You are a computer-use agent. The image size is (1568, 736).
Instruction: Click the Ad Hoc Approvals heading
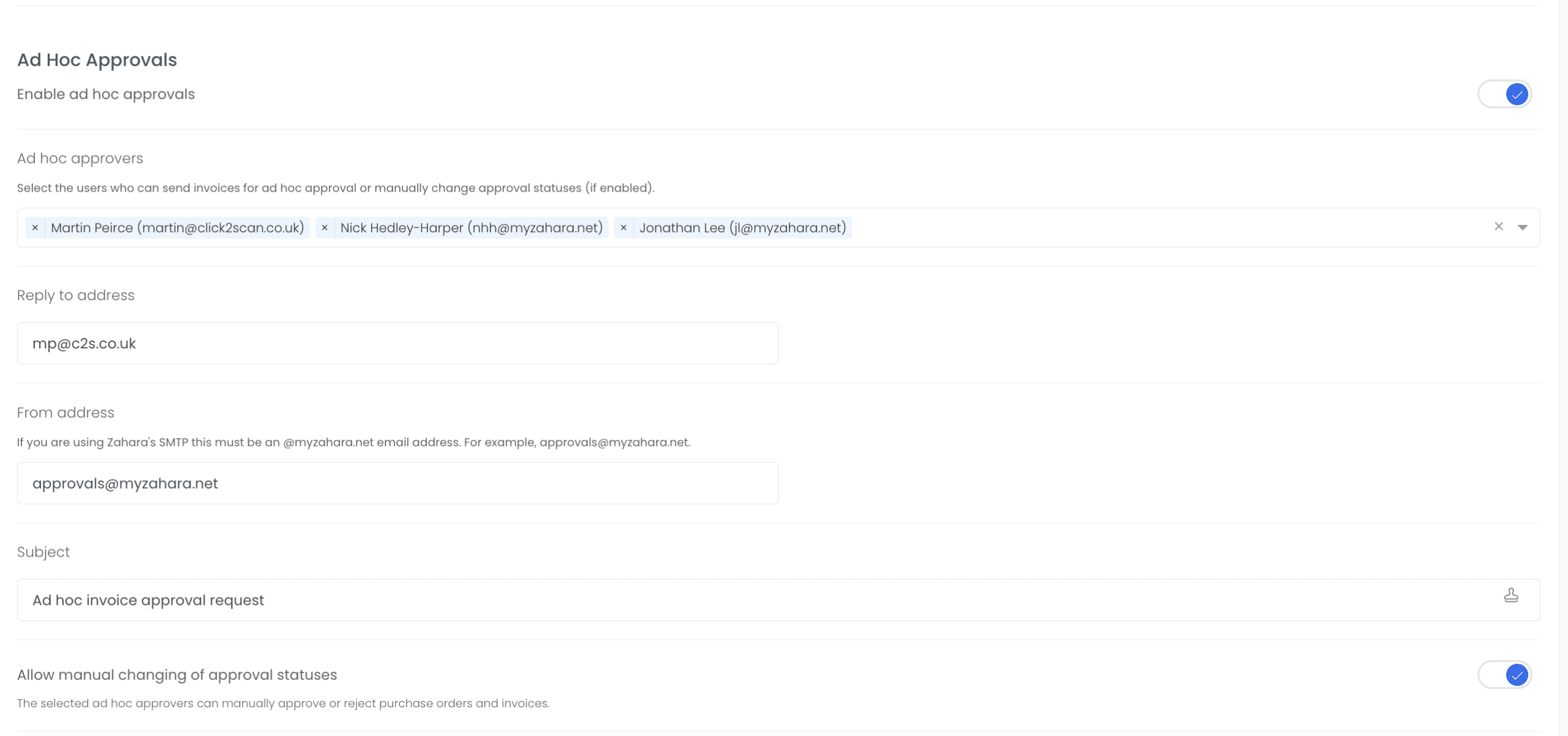point(97,60)
